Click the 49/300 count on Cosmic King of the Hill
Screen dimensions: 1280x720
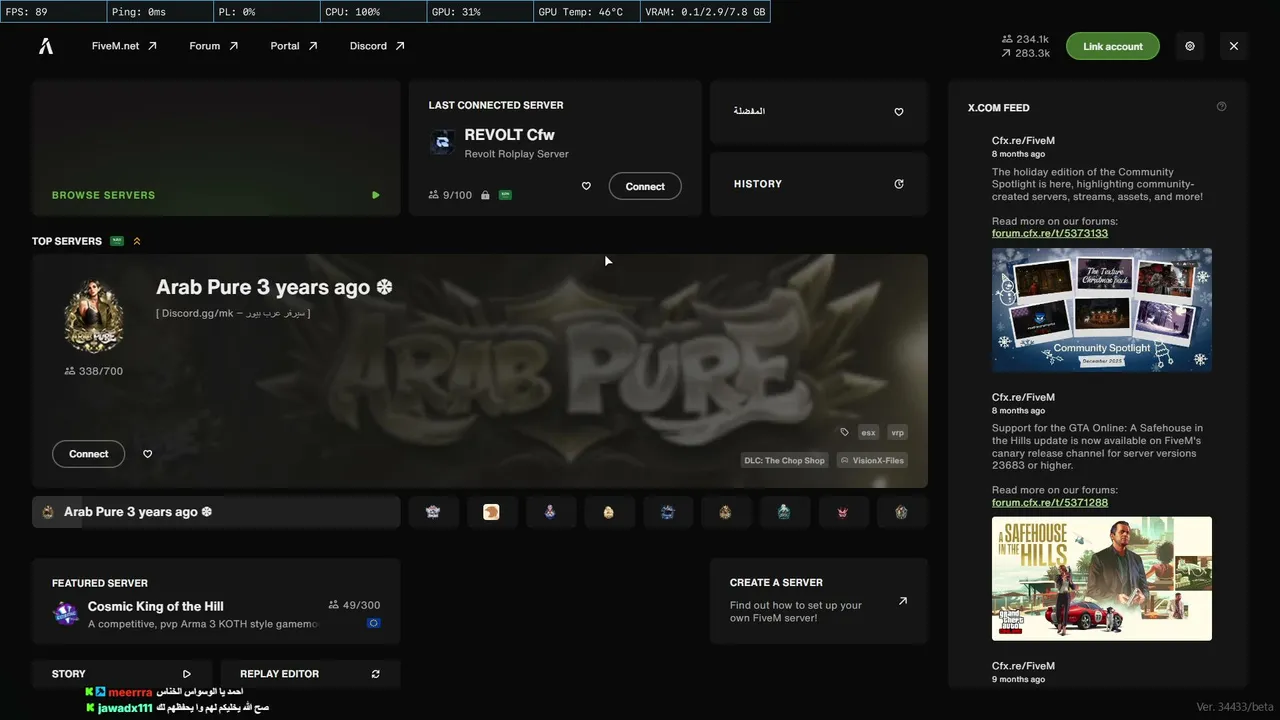[354, 605]
